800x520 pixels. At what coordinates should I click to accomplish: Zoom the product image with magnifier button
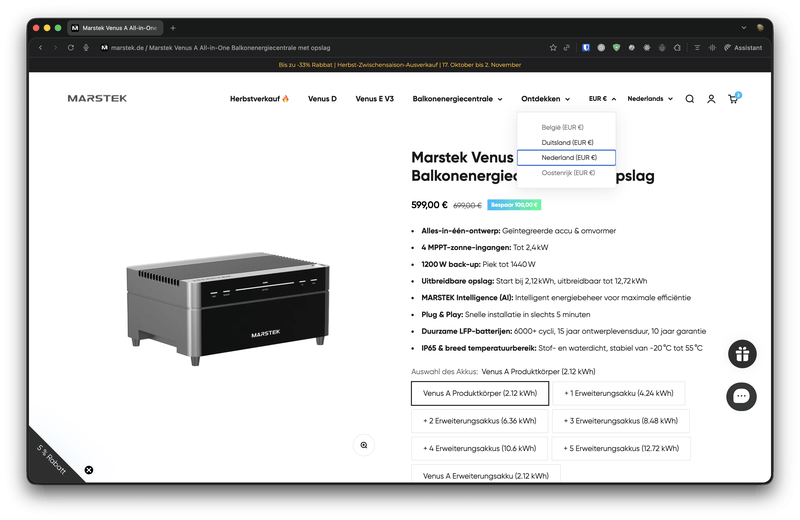[364, 445]
